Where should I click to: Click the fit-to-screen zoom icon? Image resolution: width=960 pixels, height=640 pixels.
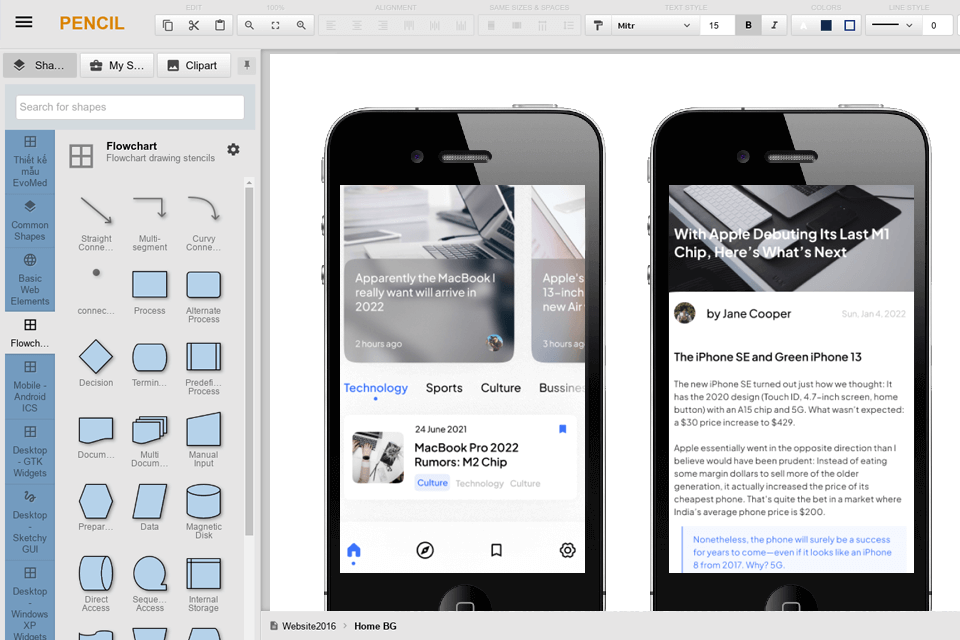[x=276, y=25]
